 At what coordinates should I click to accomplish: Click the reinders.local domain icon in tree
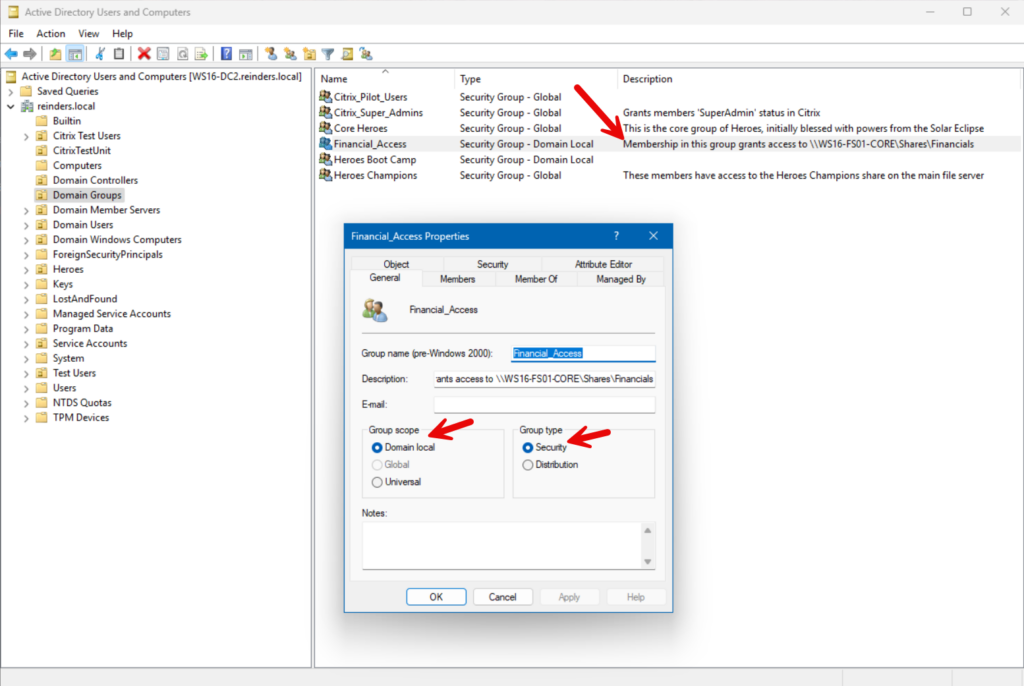27,106
